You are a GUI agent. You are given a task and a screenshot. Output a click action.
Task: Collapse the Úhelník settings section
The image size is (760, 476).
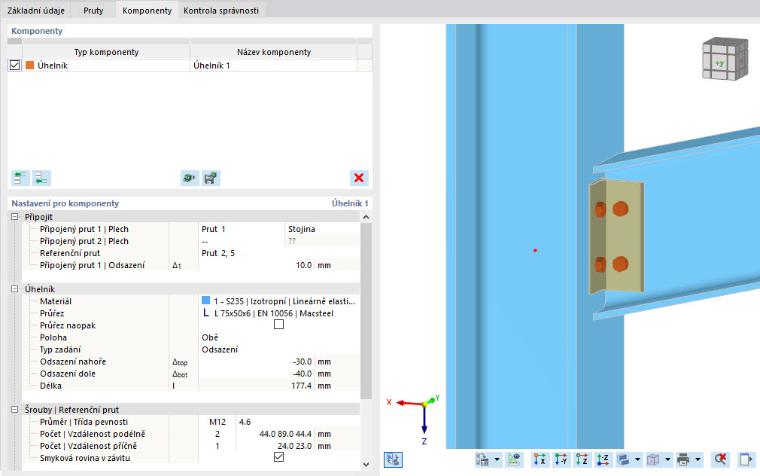tap(15, 289)
